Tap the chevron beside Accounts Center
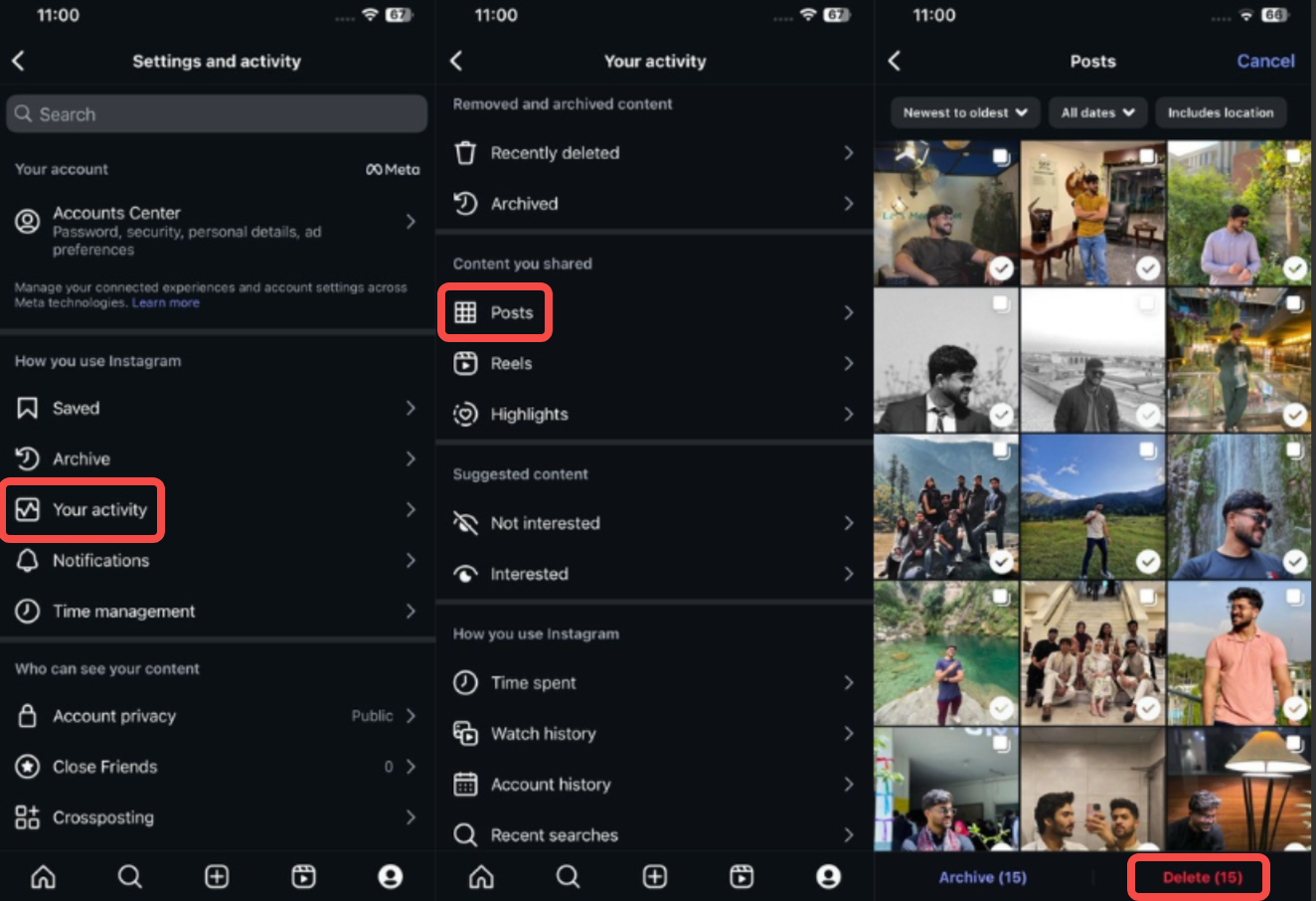Screen dimensions: 1316x901 point(411,222)
